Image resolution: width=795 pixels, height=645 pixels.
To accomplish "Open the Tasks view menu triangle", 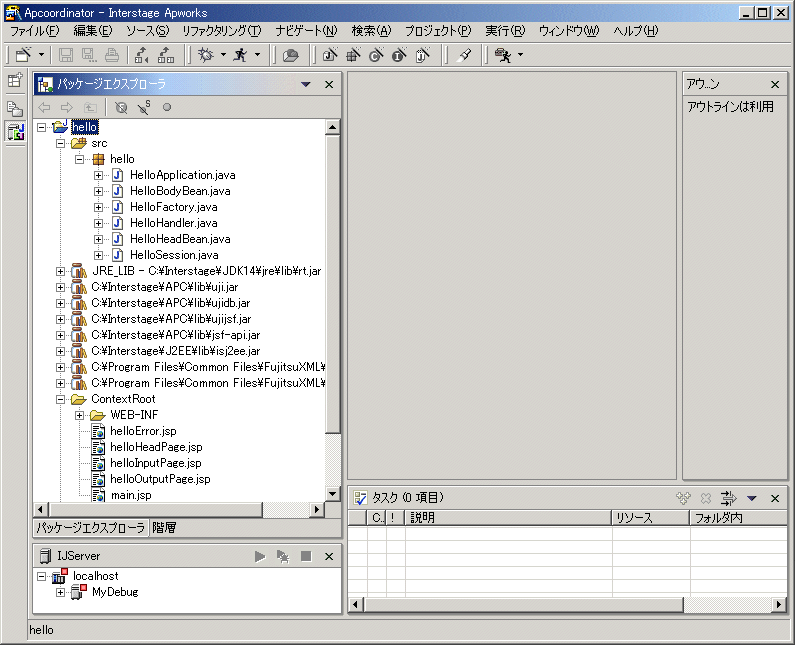I will tap(752, 498).
